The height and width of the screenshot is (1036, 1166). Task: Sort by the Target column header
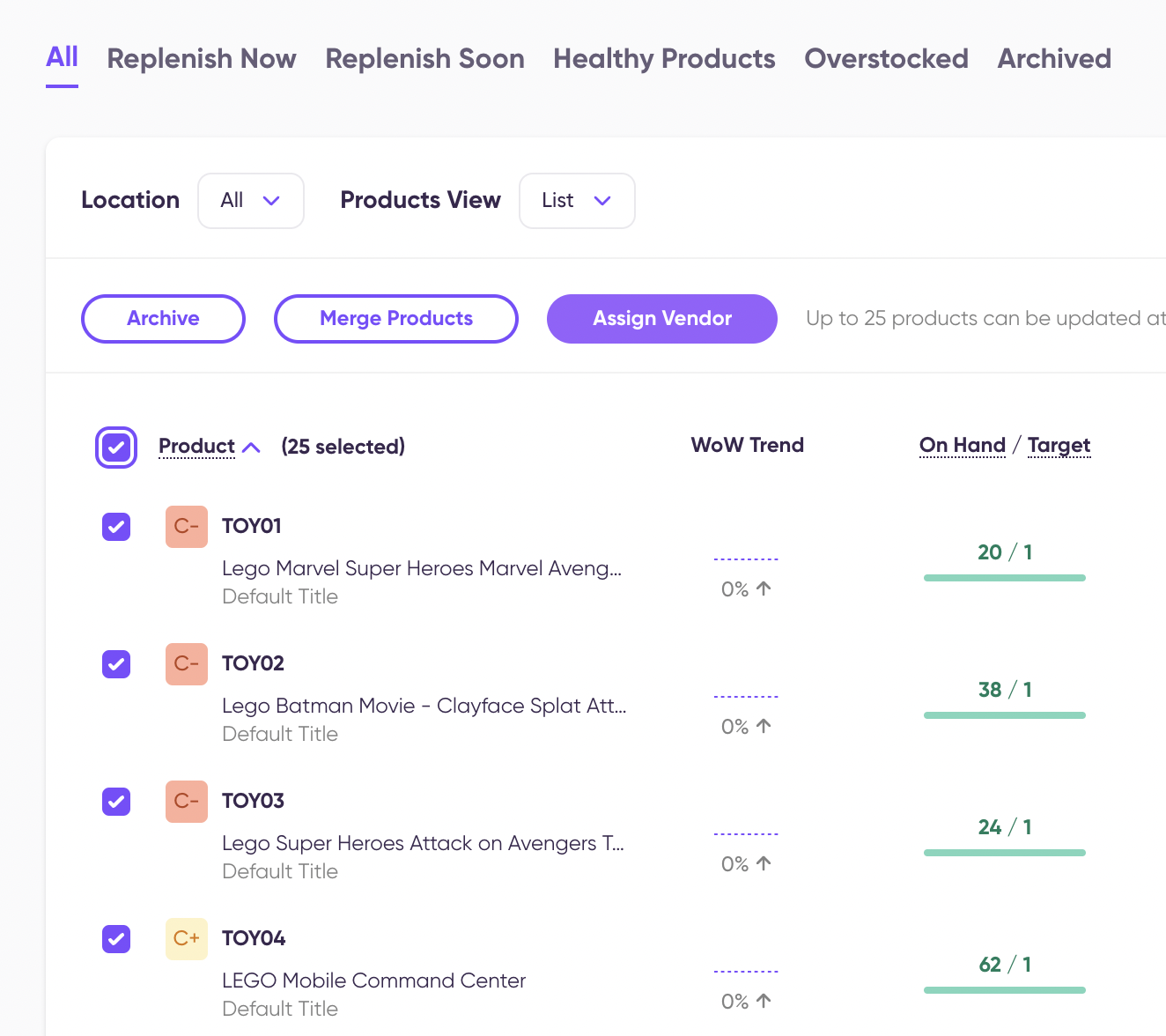(x=1059, y=446)
